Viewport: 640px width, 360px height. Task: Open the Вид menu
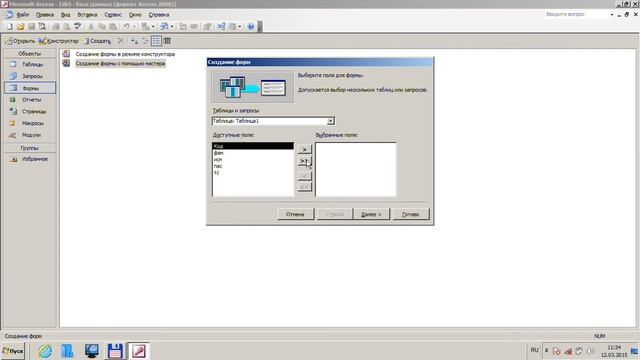pyautogui.click(x=65, y=15)
